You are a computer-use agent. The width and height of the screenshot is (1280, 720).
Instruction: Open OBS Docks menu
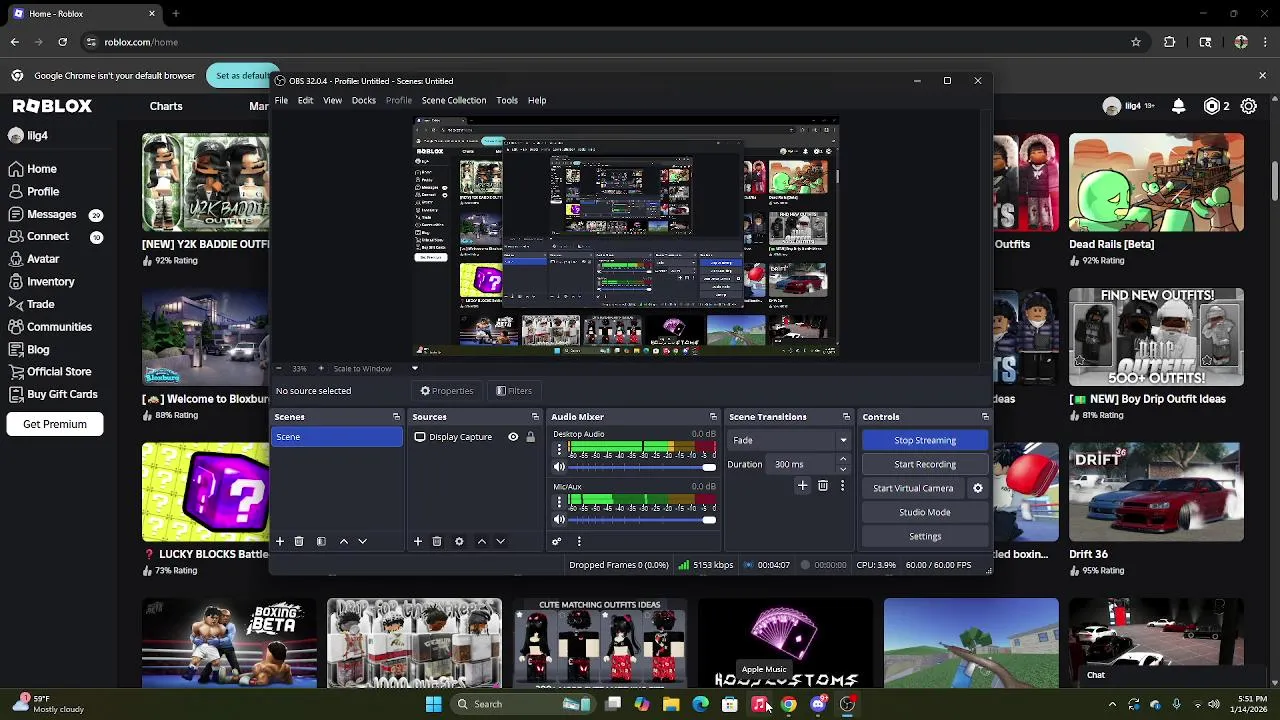point(364,100)
